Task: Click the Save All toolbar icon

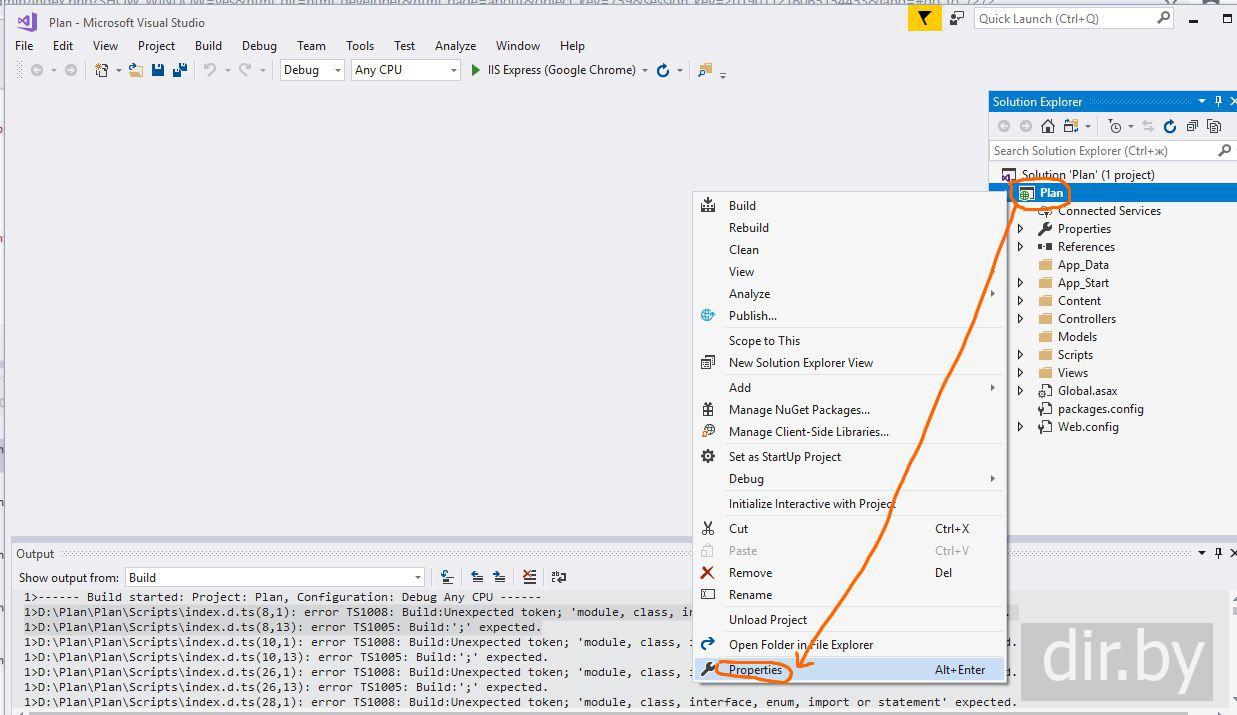Action: [180, 70]
